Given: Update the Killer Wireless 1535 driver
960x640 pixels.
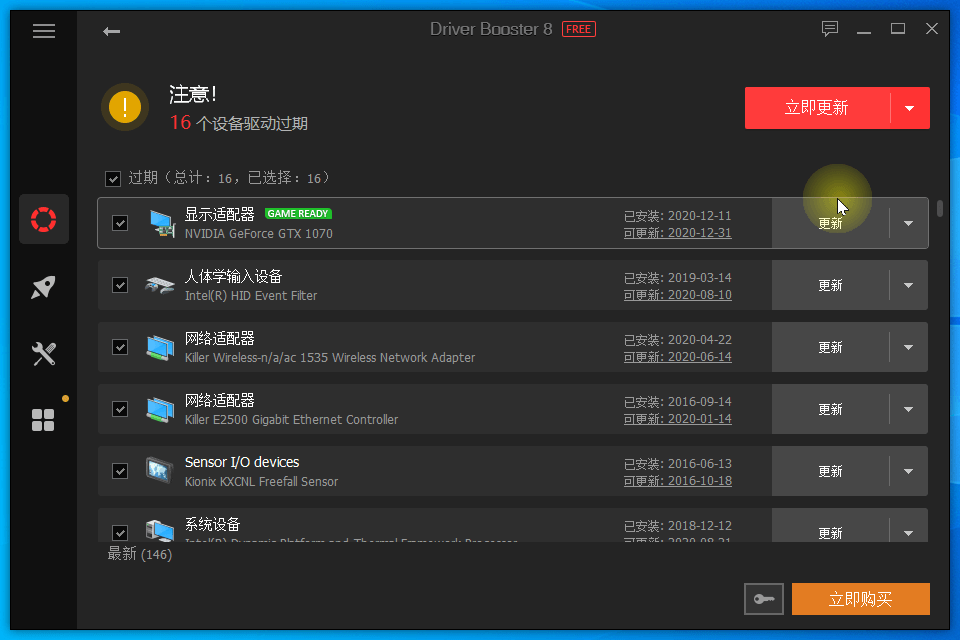Looking at the screenshot, I should (x=830, y=347).
